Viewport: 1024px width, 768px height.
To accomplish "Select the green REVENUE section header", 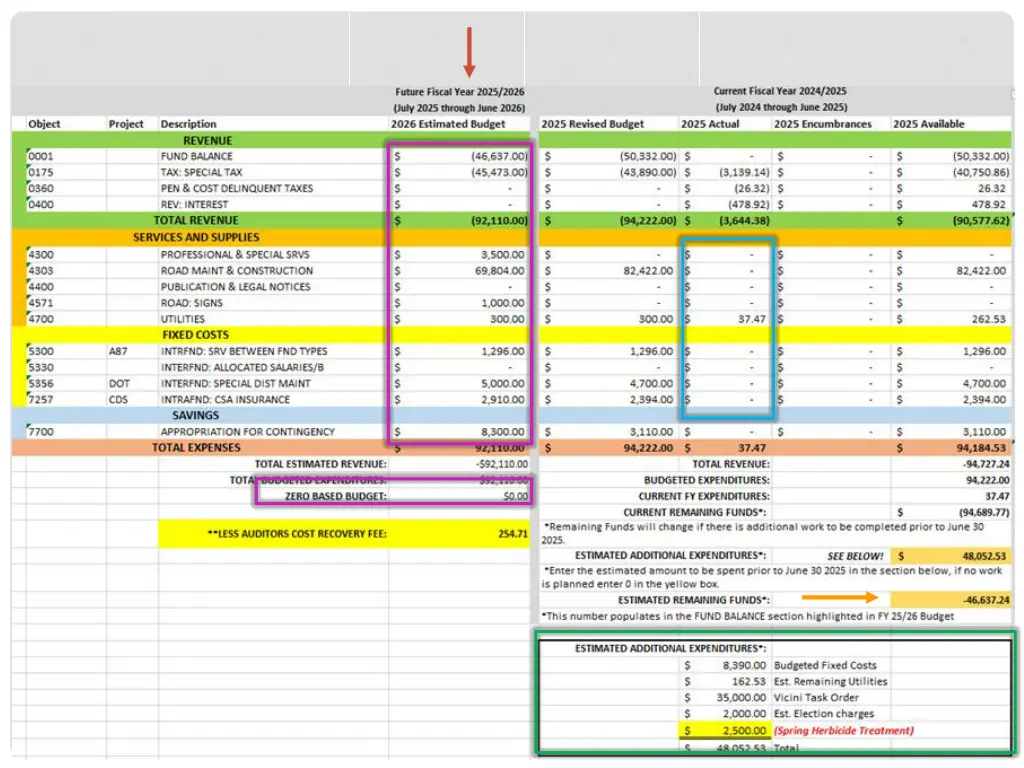I will 207,140.
